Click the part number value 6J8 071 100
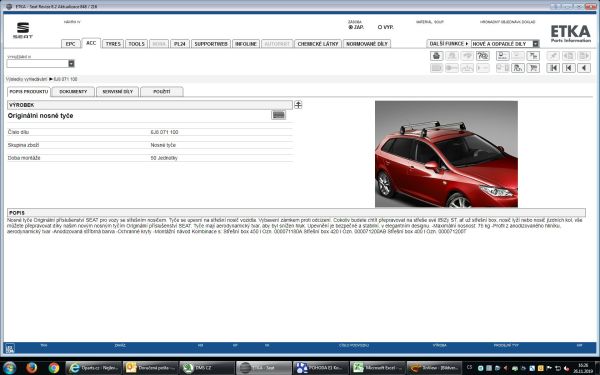 (x=164, y=132)
